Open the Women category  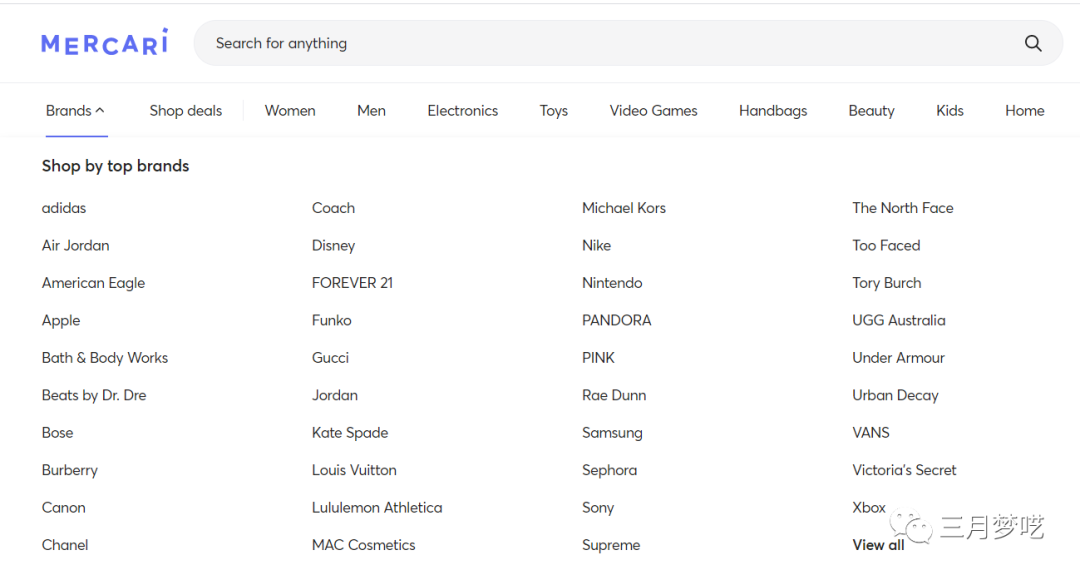[290, 111]
